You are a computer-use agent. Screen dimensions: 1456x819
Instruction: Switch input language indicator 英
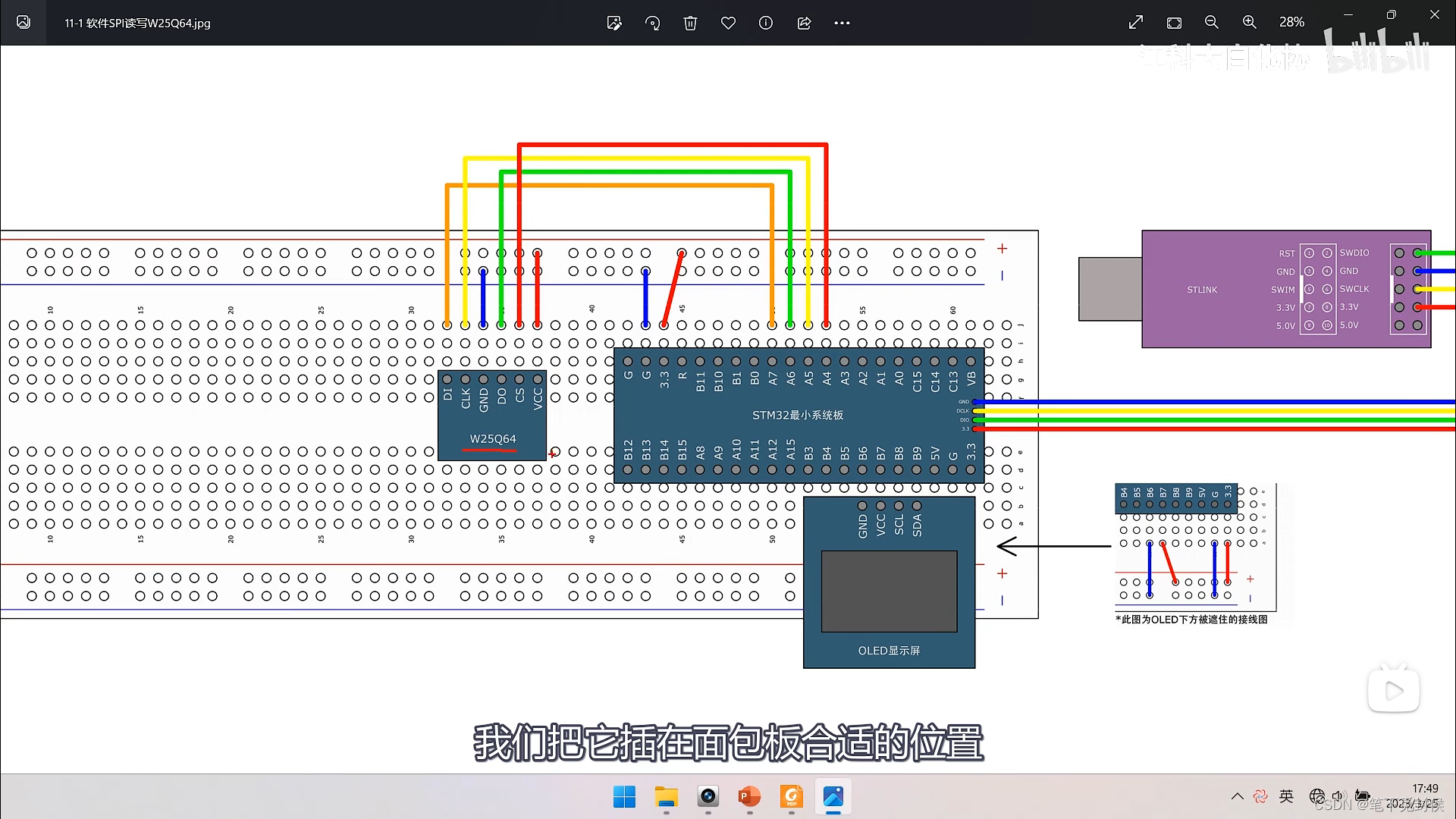(1286, 796)
